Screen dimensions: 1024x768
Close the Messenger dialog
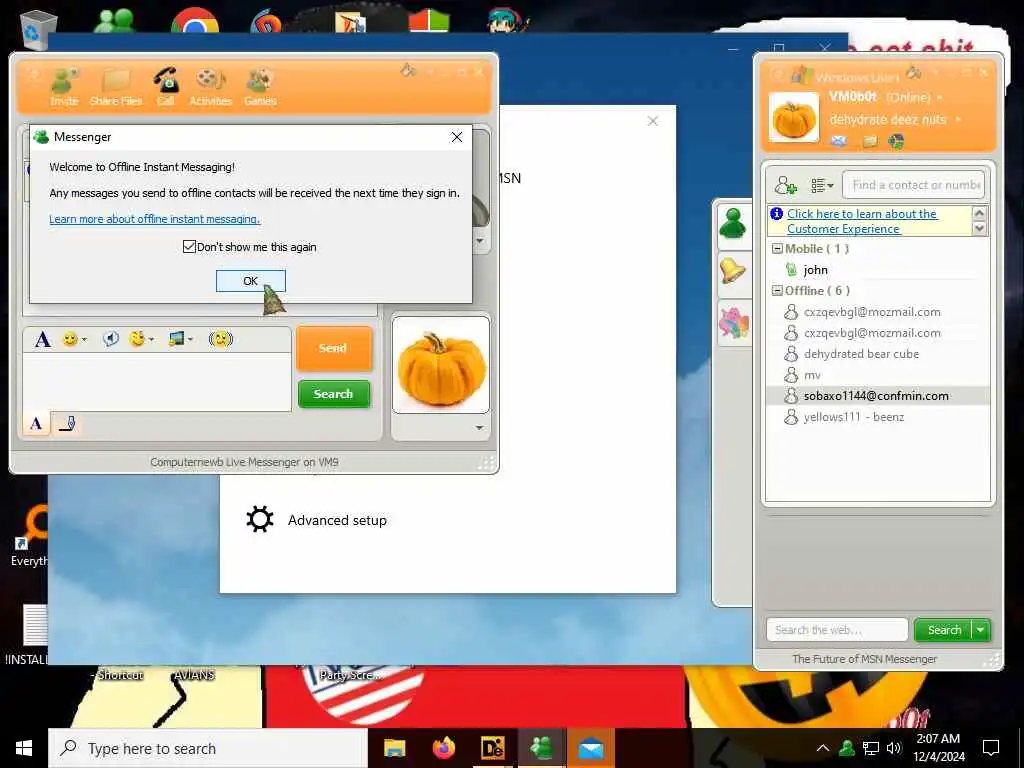click(x=456, y=137)
